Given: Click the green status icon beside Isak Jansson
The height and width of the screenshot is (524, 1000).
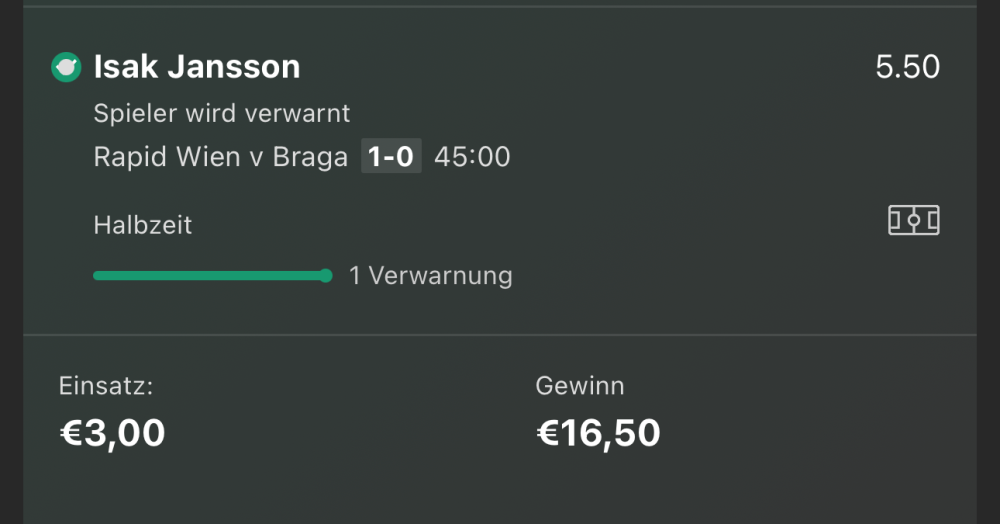Looking at the screenshot, I should (66, 67).
